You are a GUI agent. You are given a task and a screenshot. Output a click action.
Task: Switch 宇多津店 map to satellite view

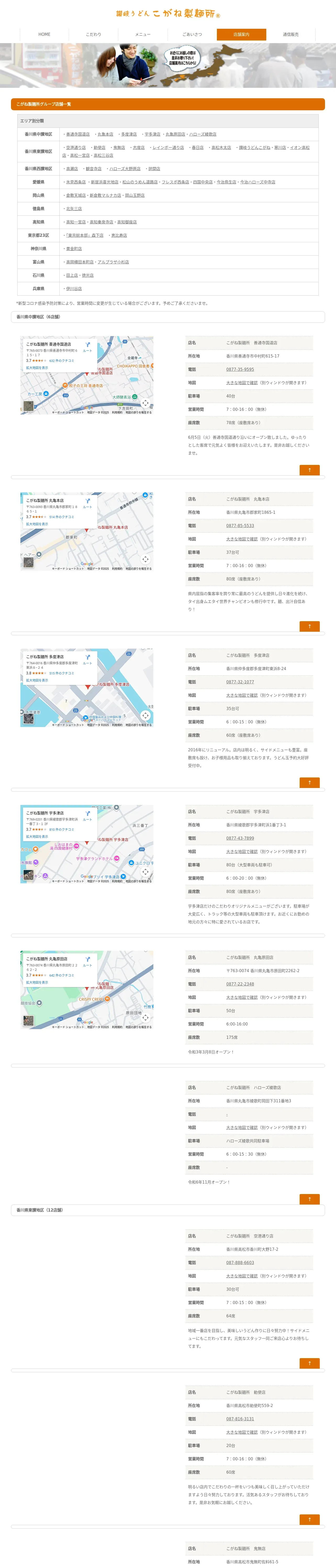[29, 875]
